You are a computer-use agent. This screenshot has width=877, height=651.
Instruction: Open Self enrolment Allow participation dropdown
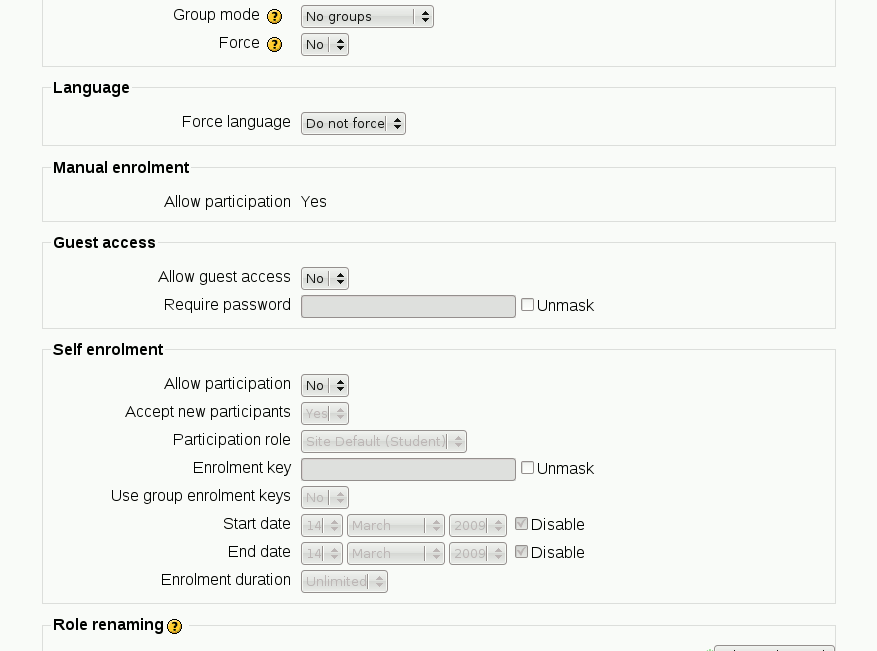[324, 386]
